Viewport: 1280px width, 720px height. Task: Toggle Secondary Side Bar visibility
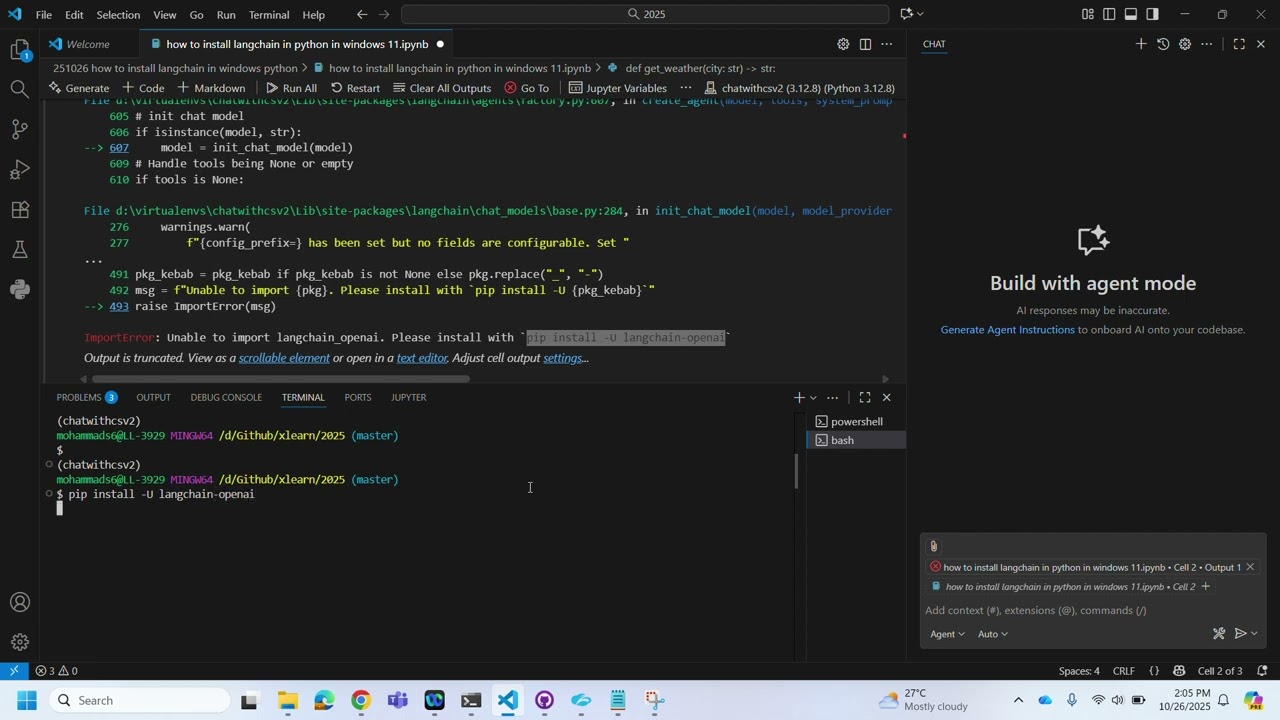tap(1153, 14)
